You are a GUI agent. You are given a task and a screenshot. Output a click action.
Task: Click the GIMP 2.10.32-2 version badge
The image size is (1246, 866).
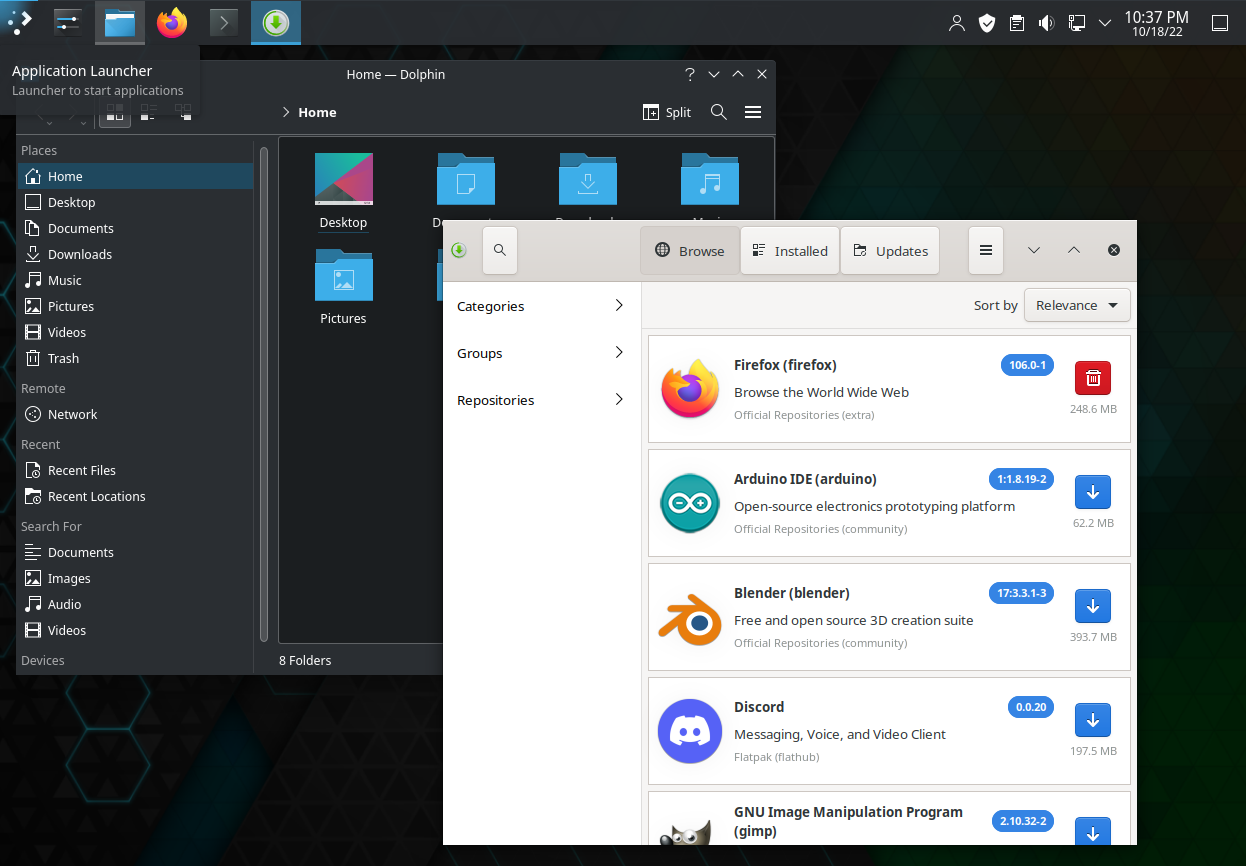[1023, 821]
